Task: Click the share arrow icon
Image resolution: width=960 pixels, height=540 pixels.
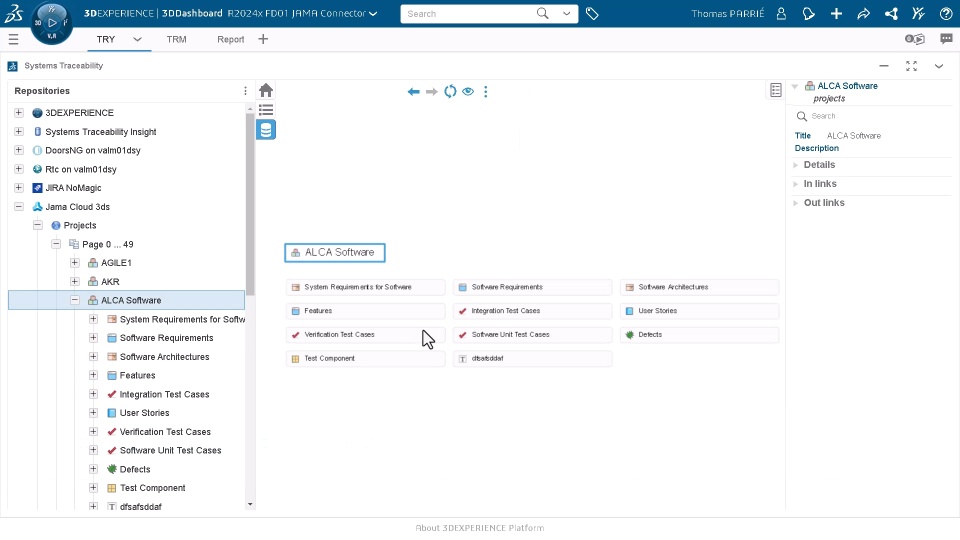Action: [x=863, y=13]
